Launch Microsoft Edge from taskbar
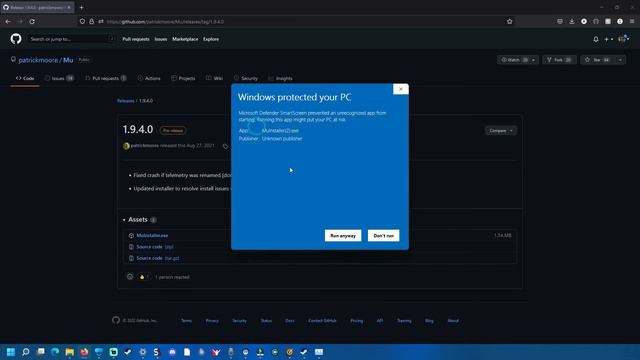This screenshot has height=360, width=640. (55, 352)
